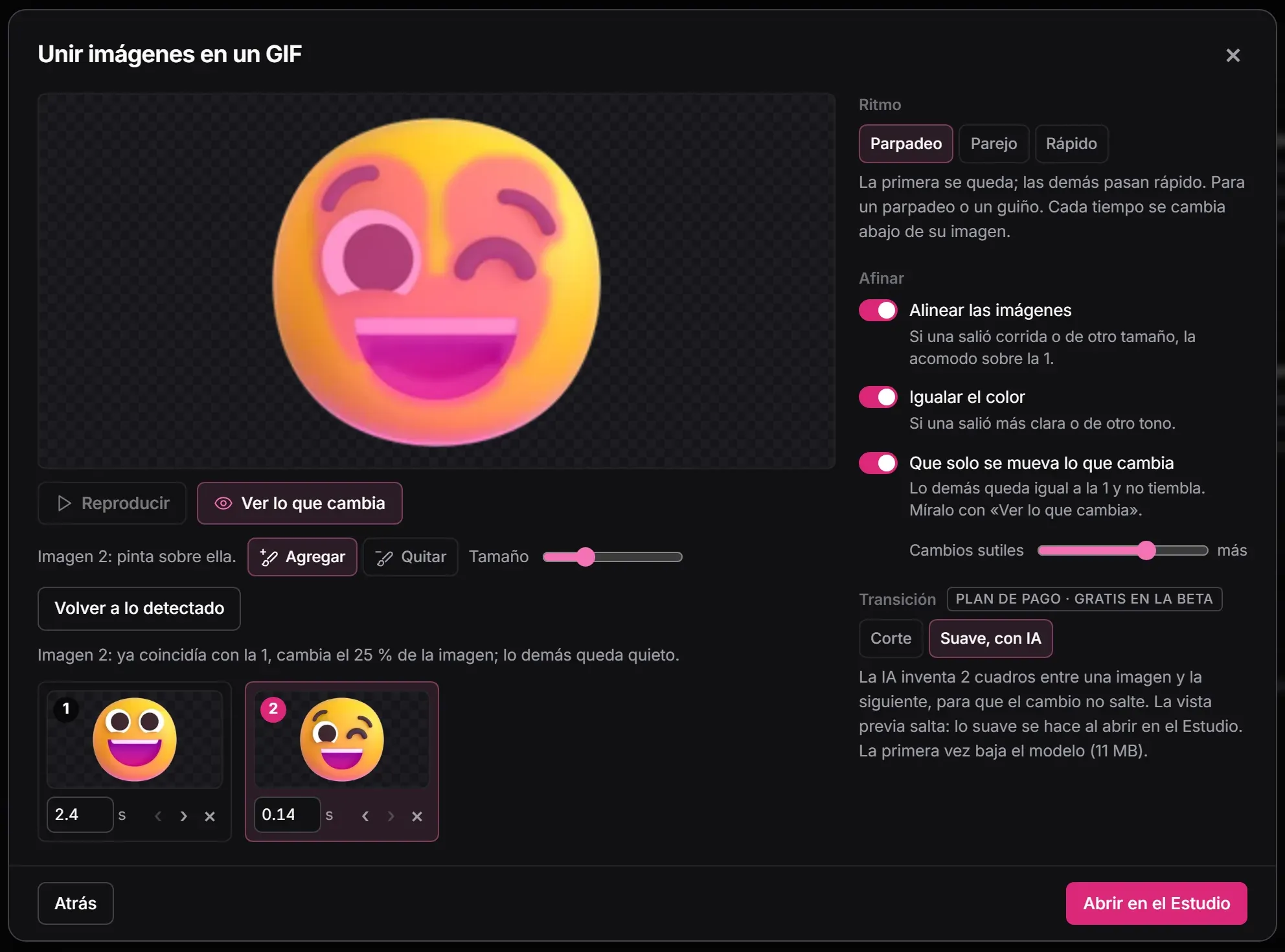Click the "Transición" section label

(897, 600)
